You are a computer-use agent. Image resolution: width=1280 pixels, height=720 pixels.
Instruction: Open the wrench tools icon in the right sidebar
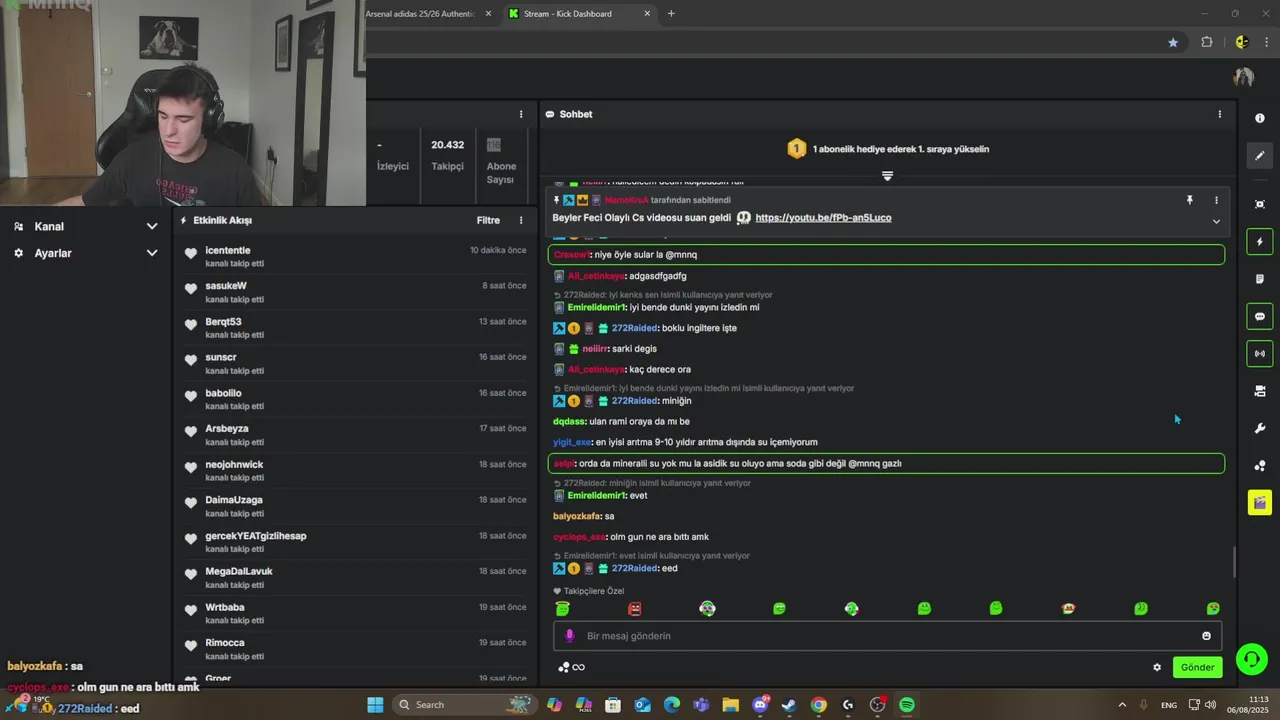click(1259, 428)
